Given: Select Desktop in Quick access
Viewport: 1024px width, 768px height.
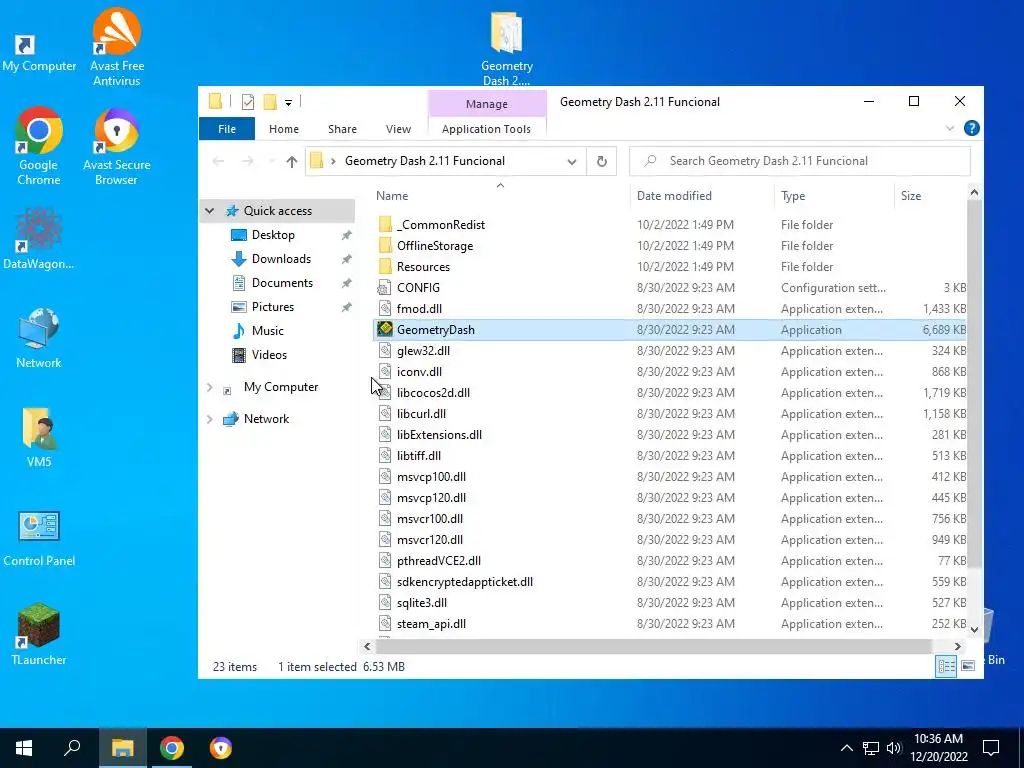Looking at the screenshot, I should coord(273,235).
